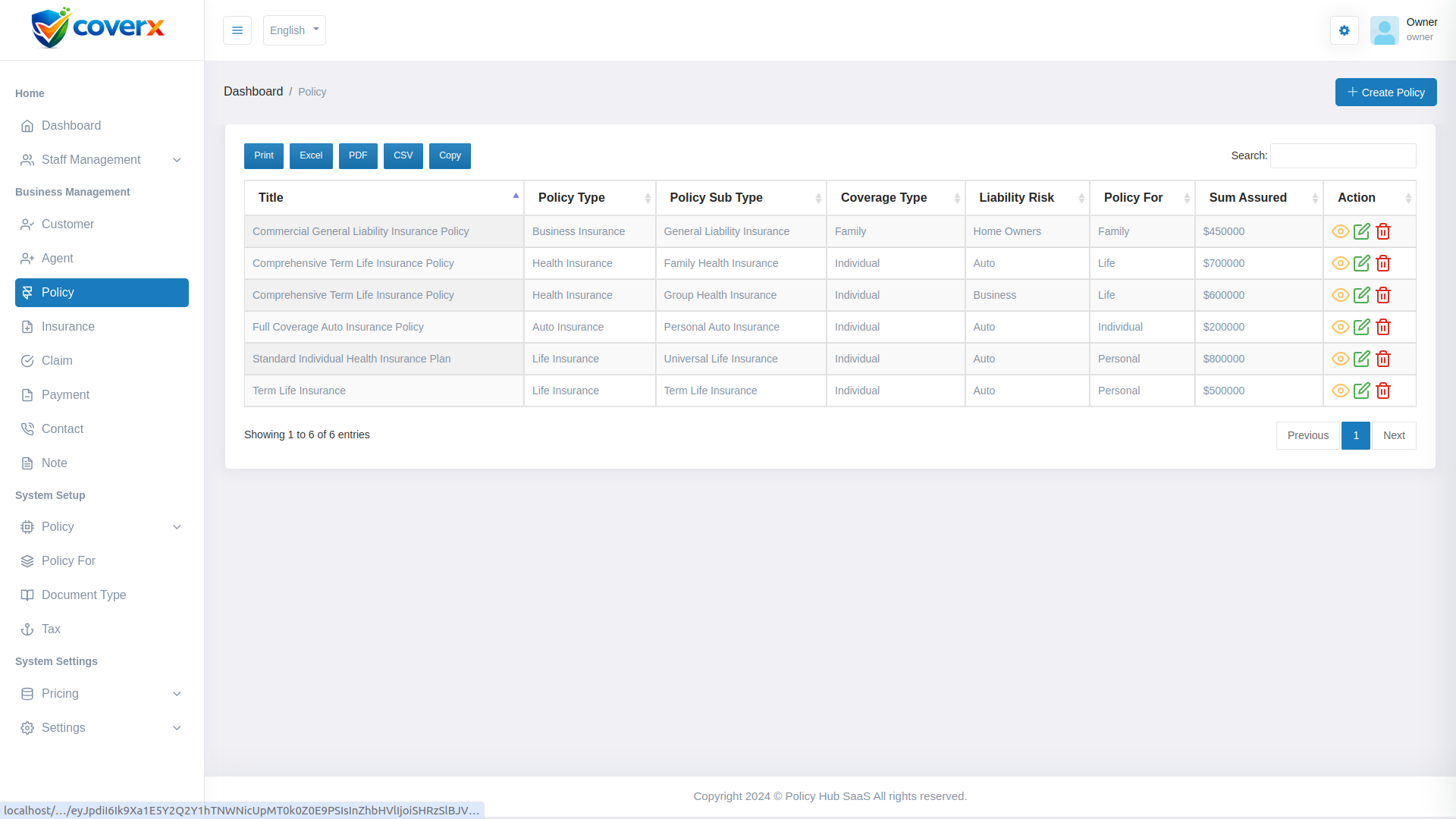Expand Staff Management submenu
This screenshot has width=1456, height=819.
click(x=102, y=160)
